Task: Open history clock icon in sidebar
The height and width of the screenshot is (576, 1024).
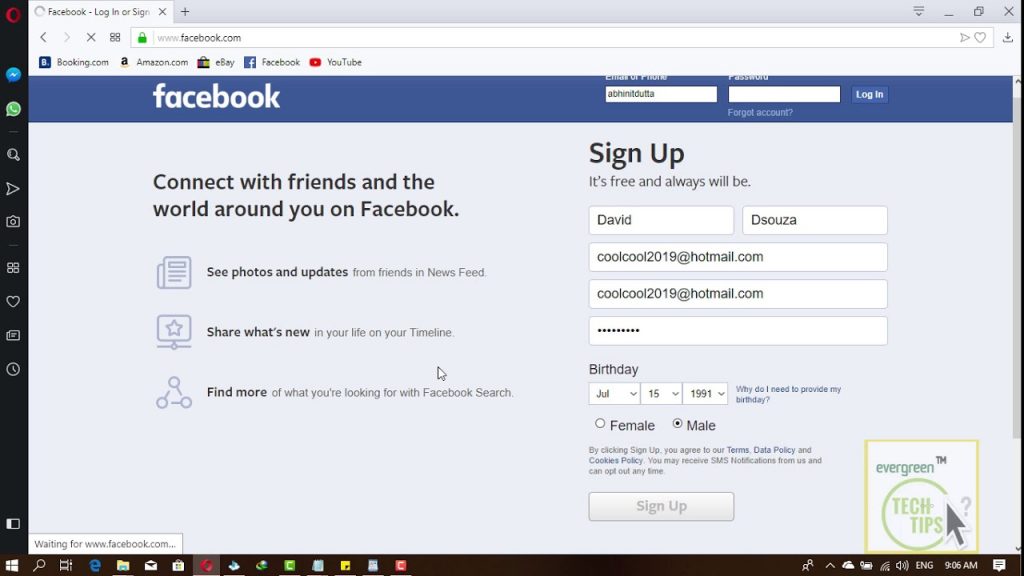Action: point(13,369)
